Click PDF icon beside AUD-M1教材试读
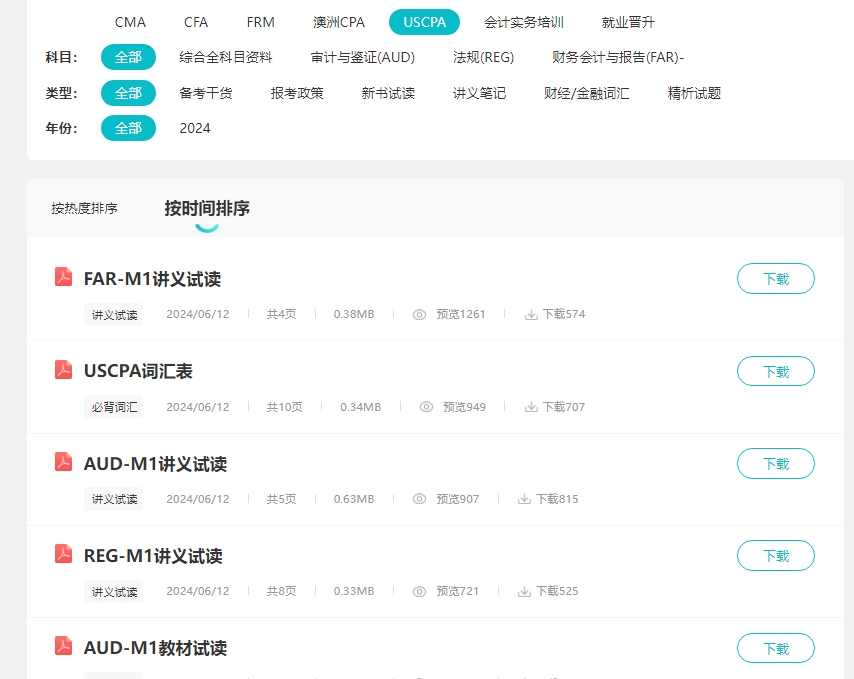Viewport: 854px width, 679px height. (x=64, y=646)
